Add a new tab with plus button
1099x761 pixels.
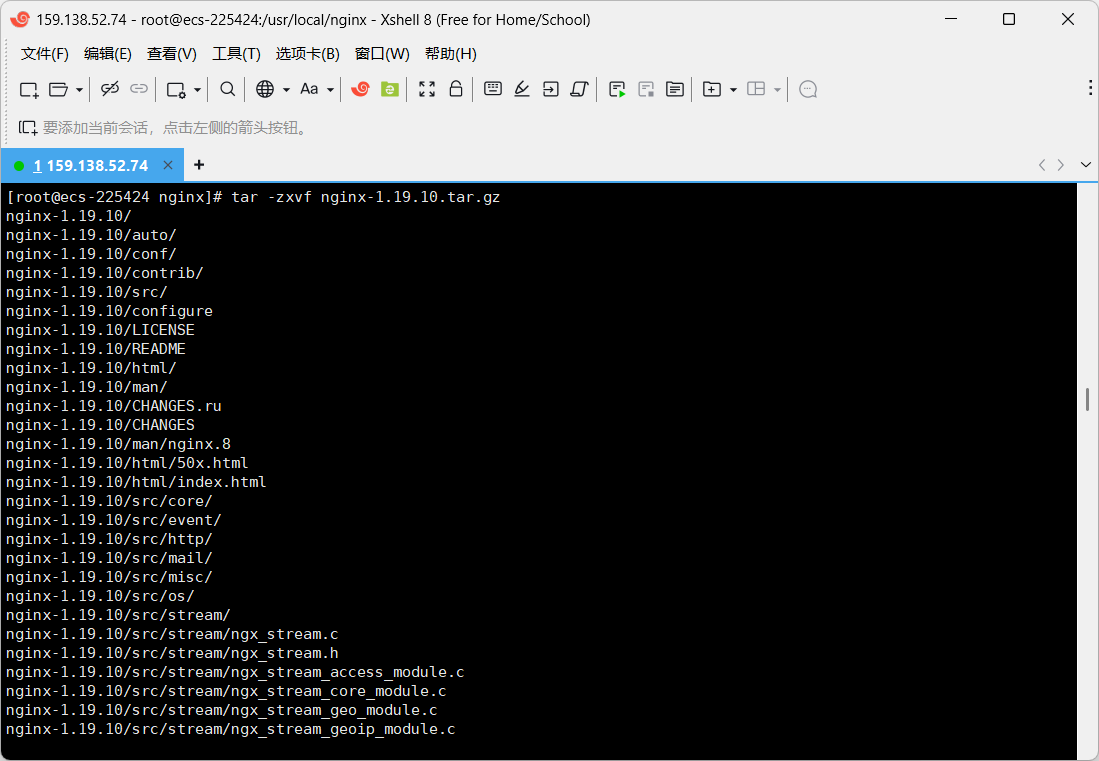point(199,165)
